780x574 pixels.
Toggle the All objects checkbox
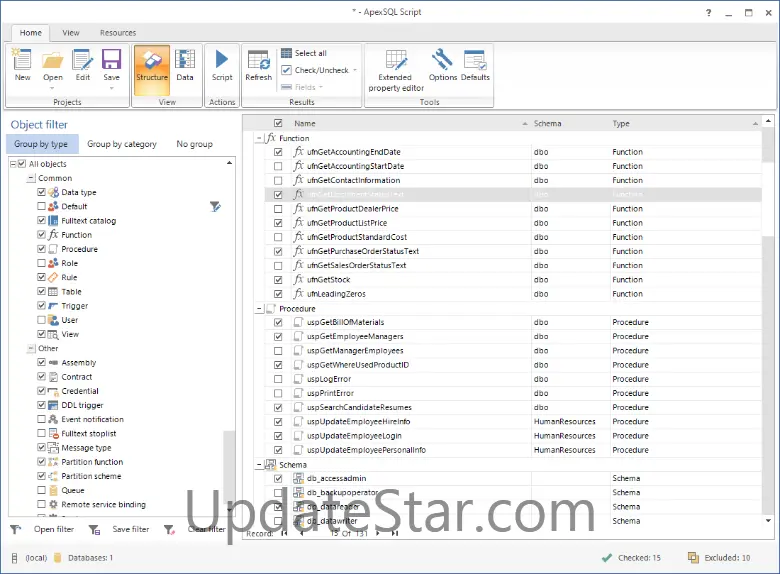click(x=22, y=164)
